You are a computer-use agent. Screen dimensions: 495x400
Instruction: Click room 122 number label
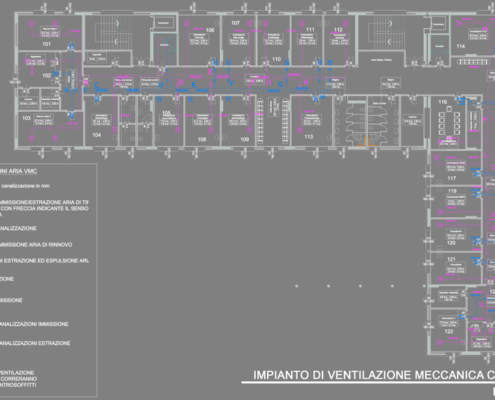coord(449,331)
